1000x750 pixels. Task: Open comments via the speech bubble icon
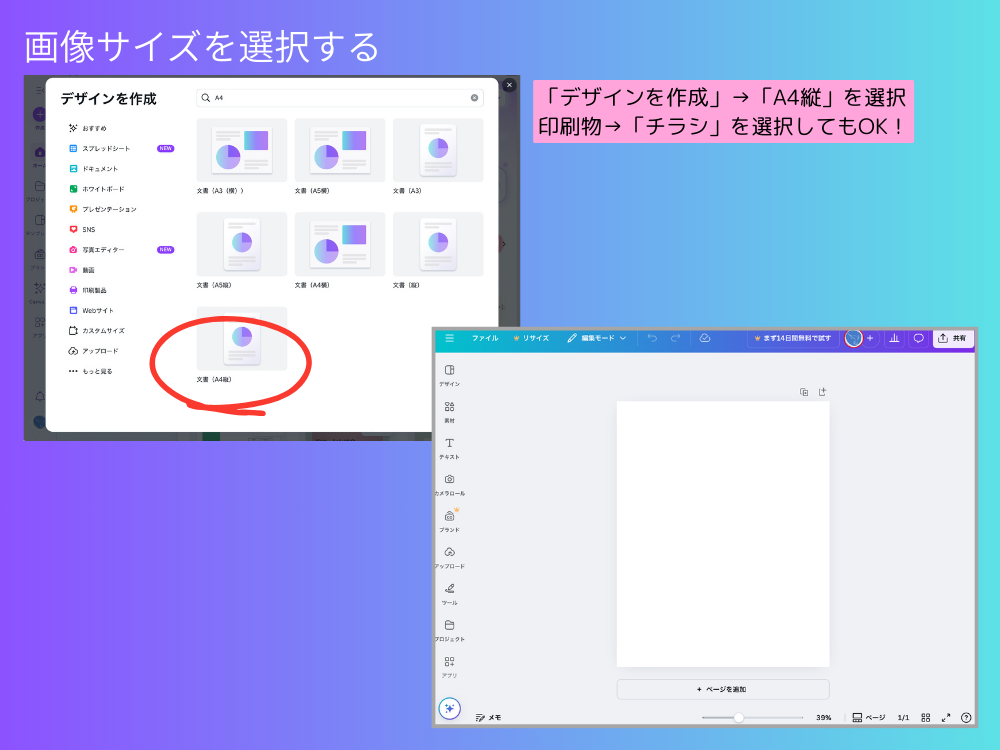coord(919,339)
